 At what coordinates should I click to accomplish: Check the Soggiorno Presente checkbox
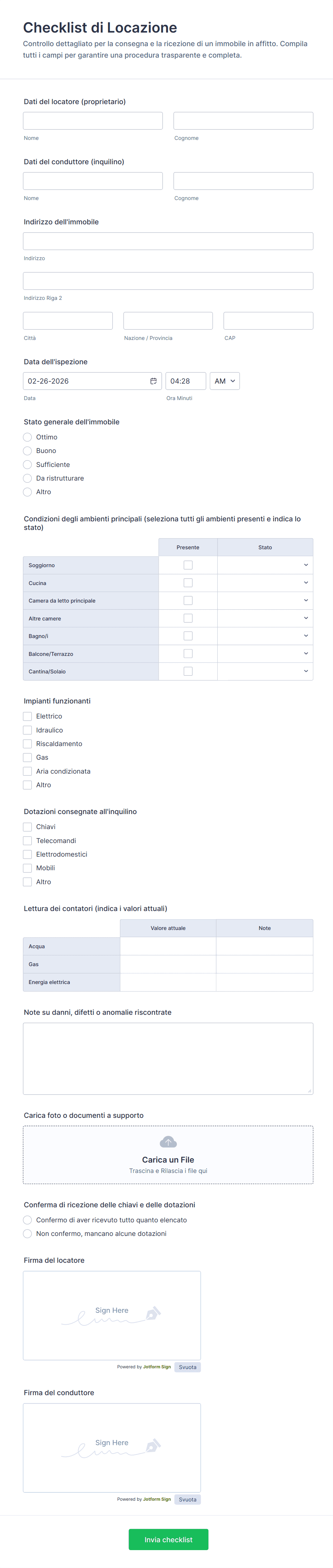[x=188, y=565]
